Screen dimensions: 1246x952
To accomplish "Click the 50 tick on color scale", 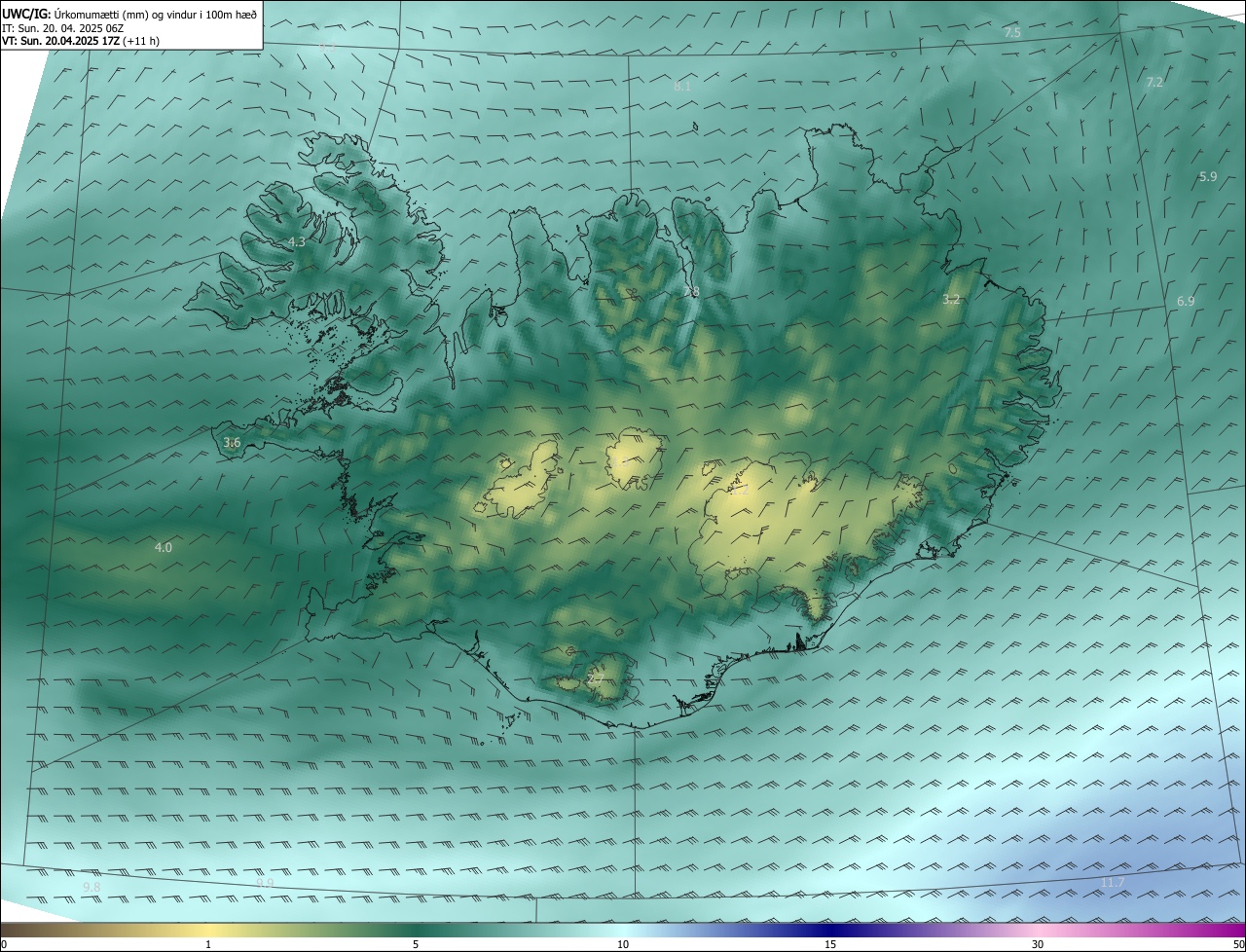I will click(x=1238, y=945).
